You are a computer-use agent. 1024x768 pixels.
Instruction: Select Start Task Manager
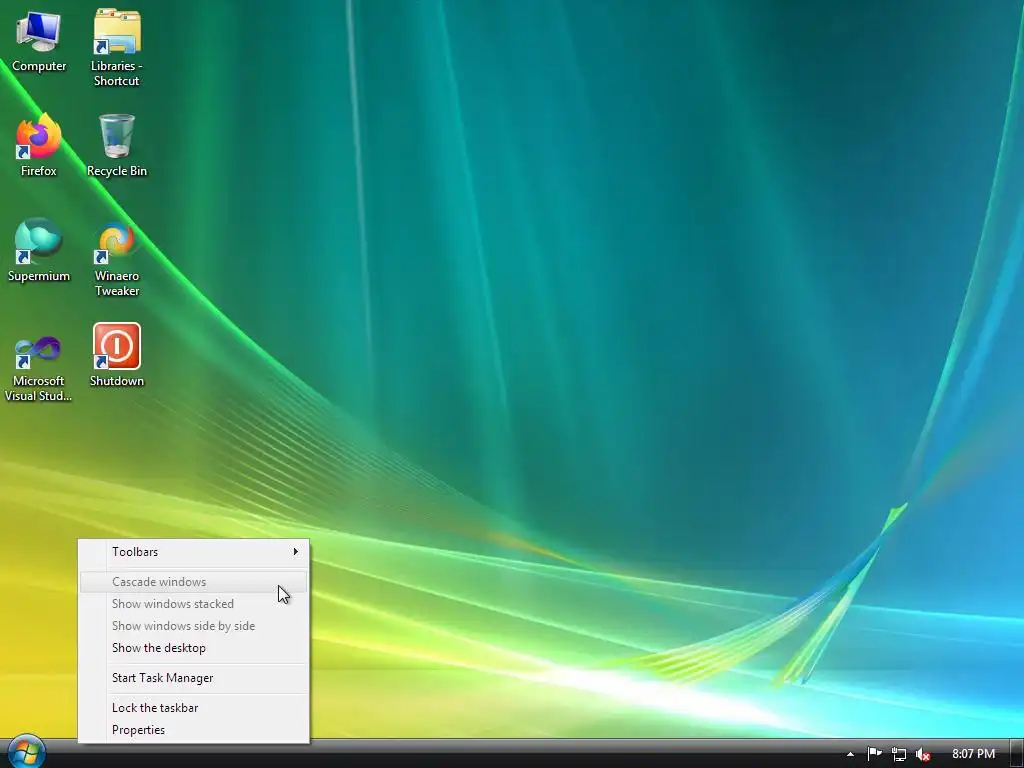click(x=194, y=679)
